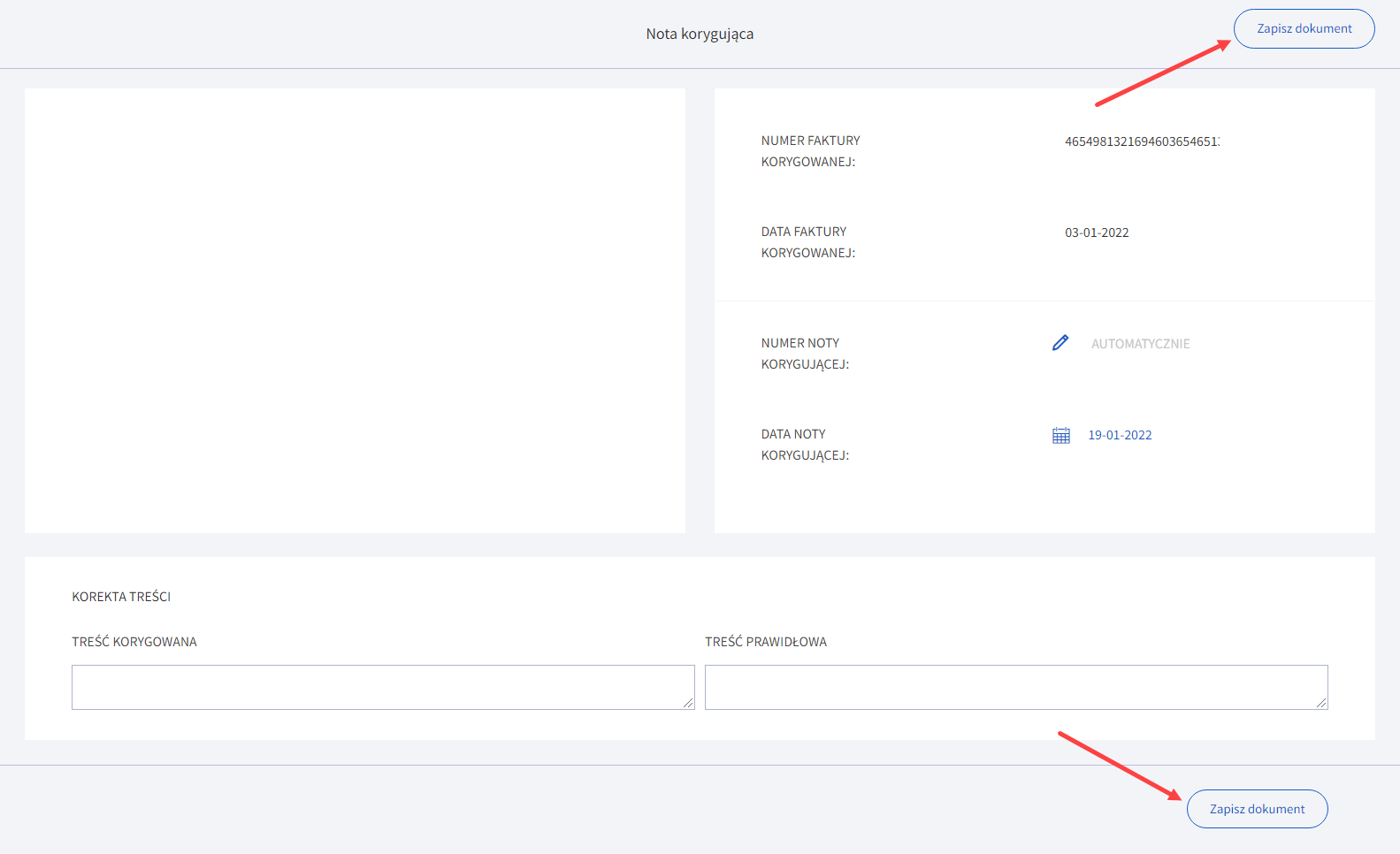Image resolution: width=1400 pixels, height=854 pixels.
Task: Select the date 19-01-2022
Action: click(x=1120, y=435)
